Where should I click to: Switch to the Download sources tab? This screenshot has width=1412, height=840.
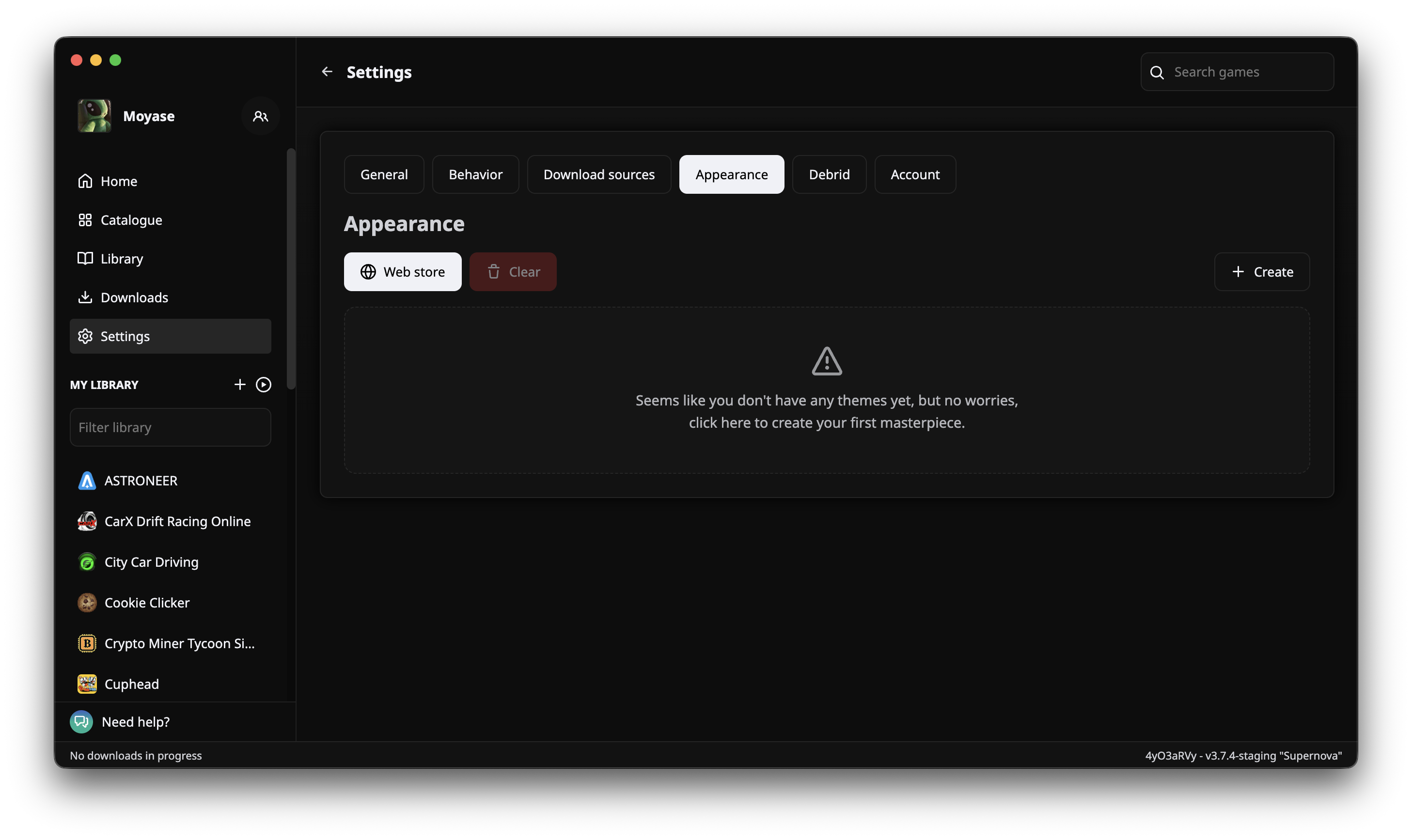coord(598,174)
